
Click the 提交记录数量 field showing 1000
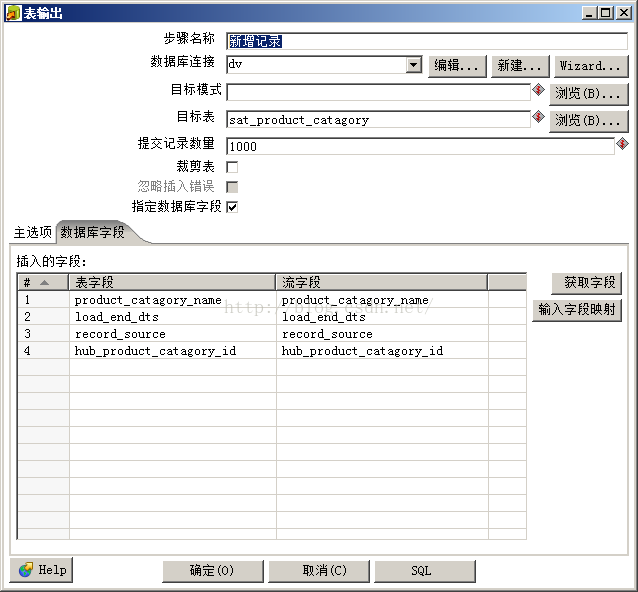(x=420, y=146)
